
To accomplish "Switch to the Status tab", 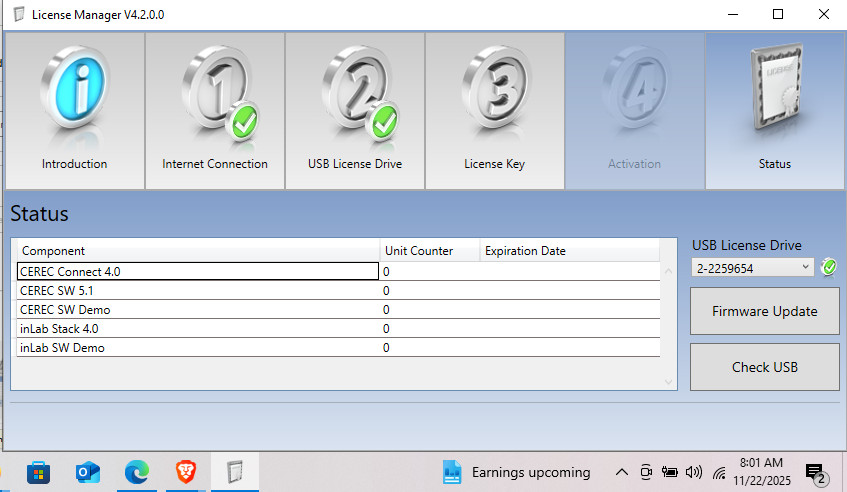I will [x=775, y=111].
